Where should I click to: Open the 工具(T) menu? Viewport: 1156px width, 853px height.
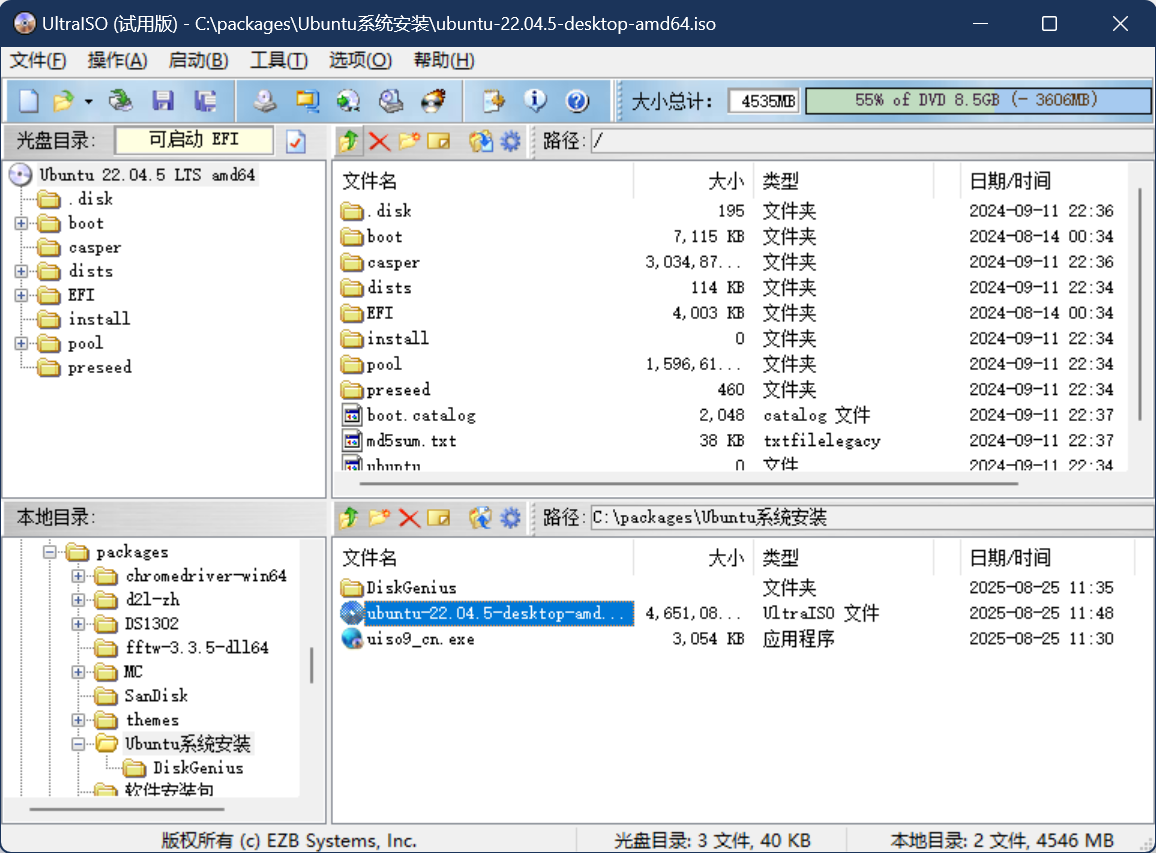279,60
